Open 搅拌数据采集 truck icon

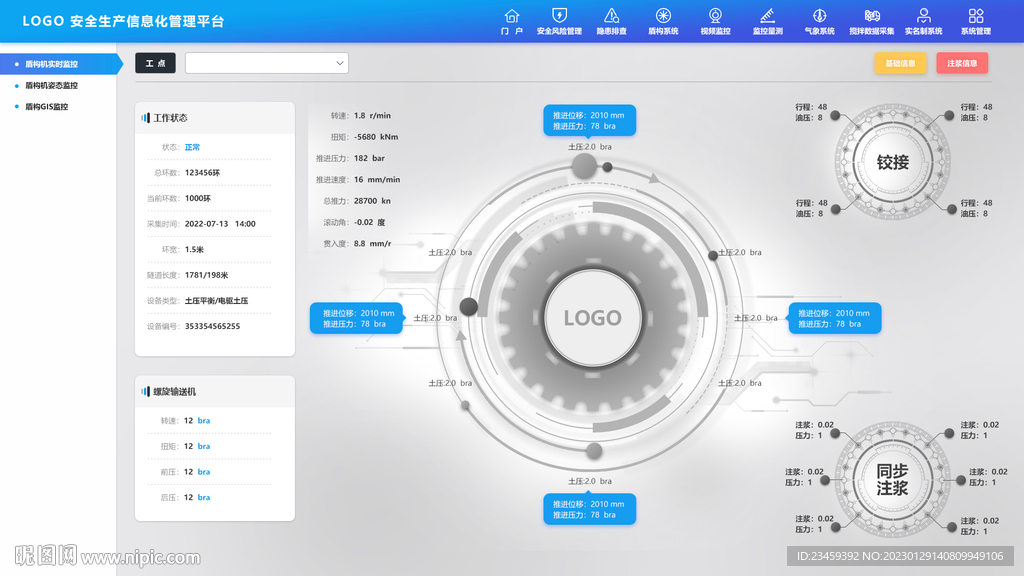point(872,16)
